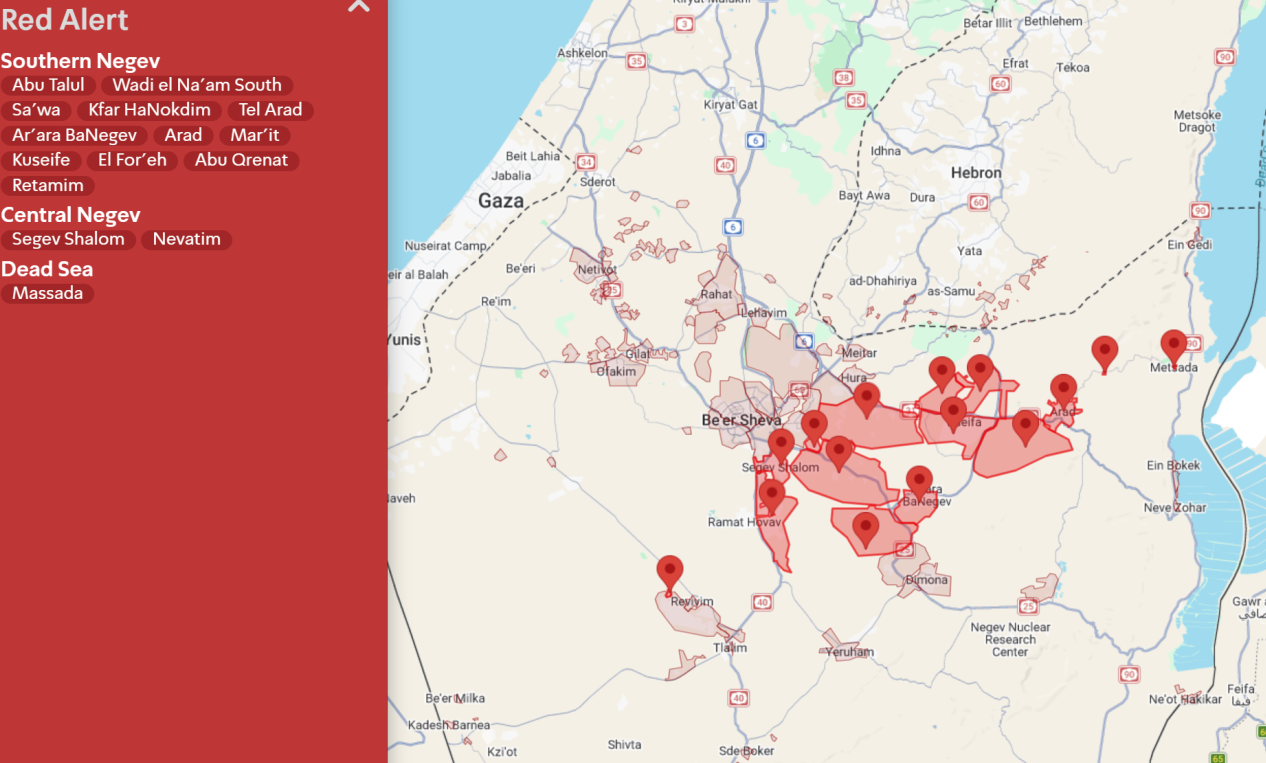
Task: Click the Retamim location tag
Action: coord(48,185)
